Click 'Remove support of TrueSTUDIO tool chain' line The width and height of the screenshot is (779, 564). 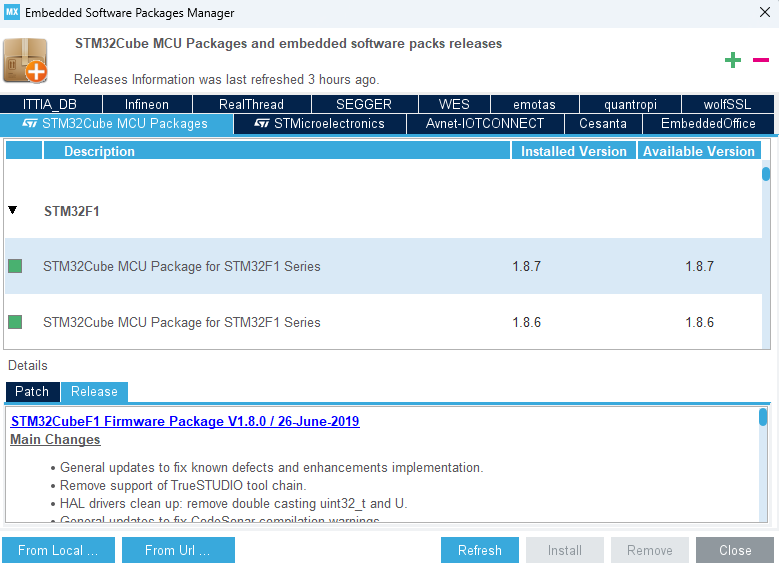coord(183,485)
